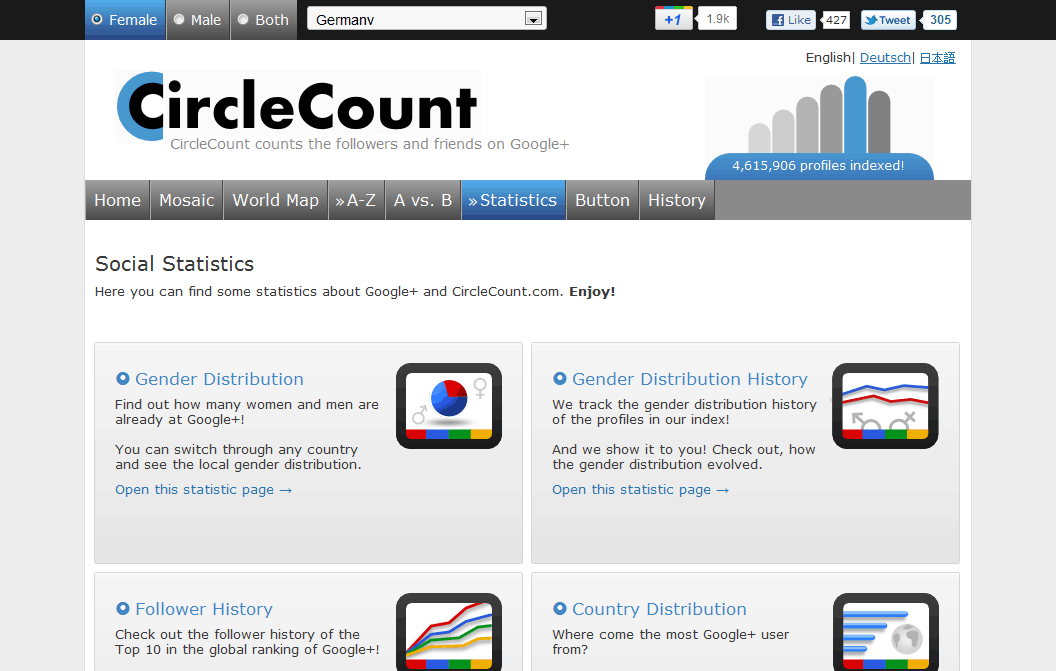This screenshot has height=671, width=1056.
Task: Select the Male radio button
Action: pyautogui.click(x=179, y=20)
